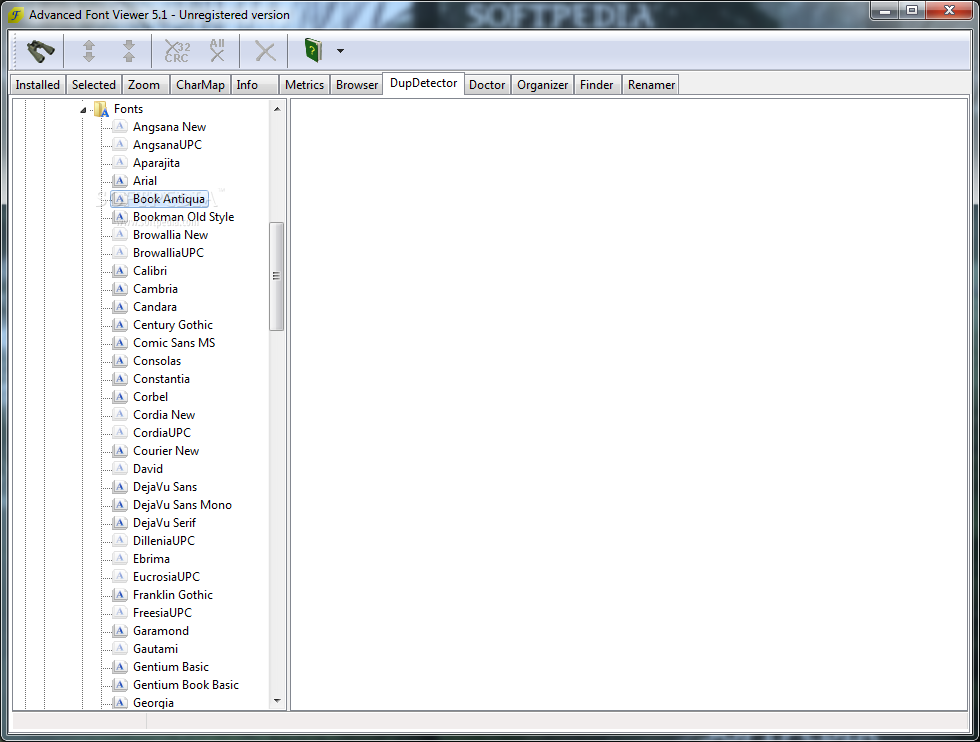Screen dimensions: 980x742
Task: Open the CharMap tab
Action: pyautogui.click(x=200, y=84)
